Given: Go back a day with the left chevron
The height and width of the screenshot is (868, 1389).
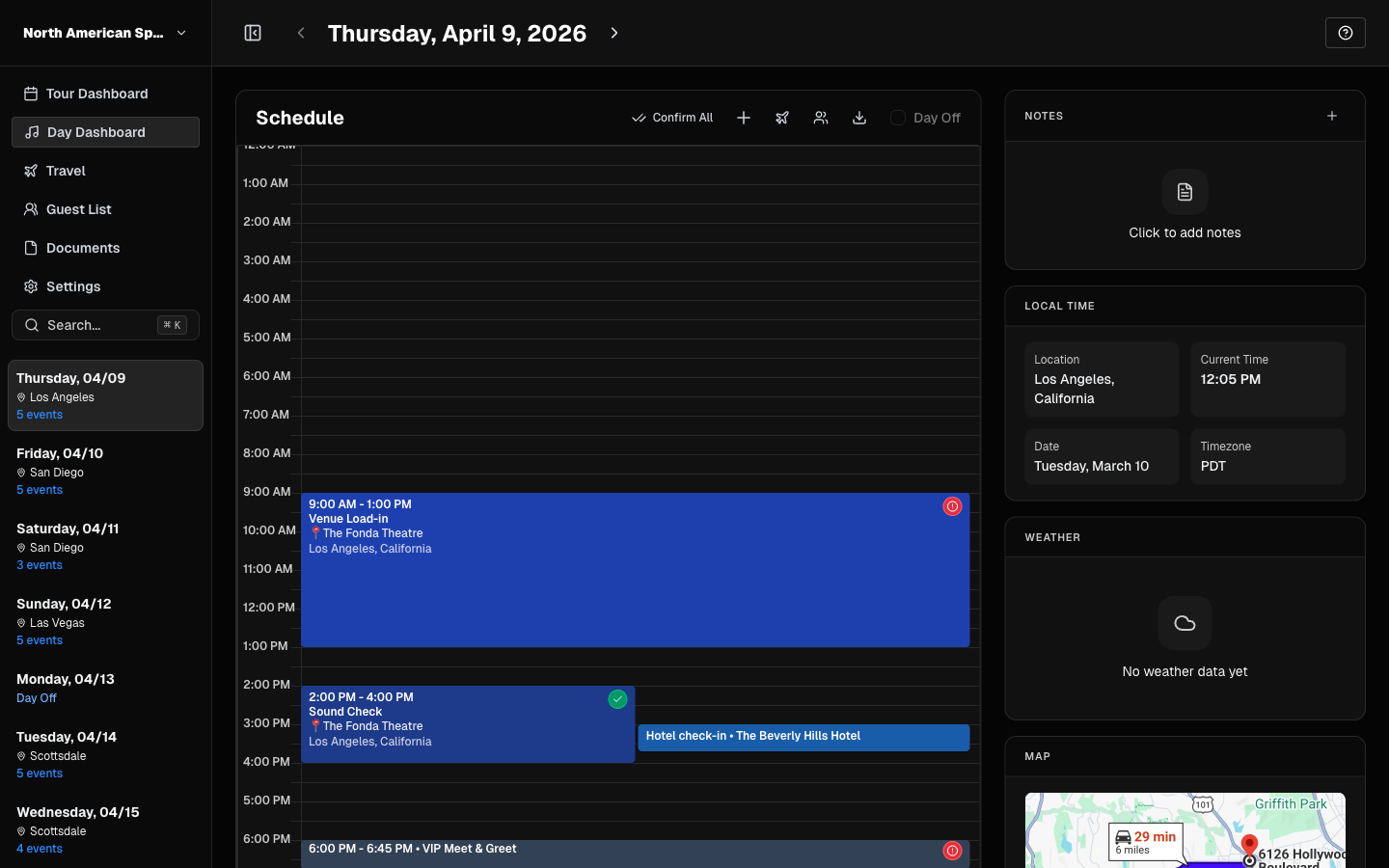Looking at the screenshot, I should tap(300, 32).
